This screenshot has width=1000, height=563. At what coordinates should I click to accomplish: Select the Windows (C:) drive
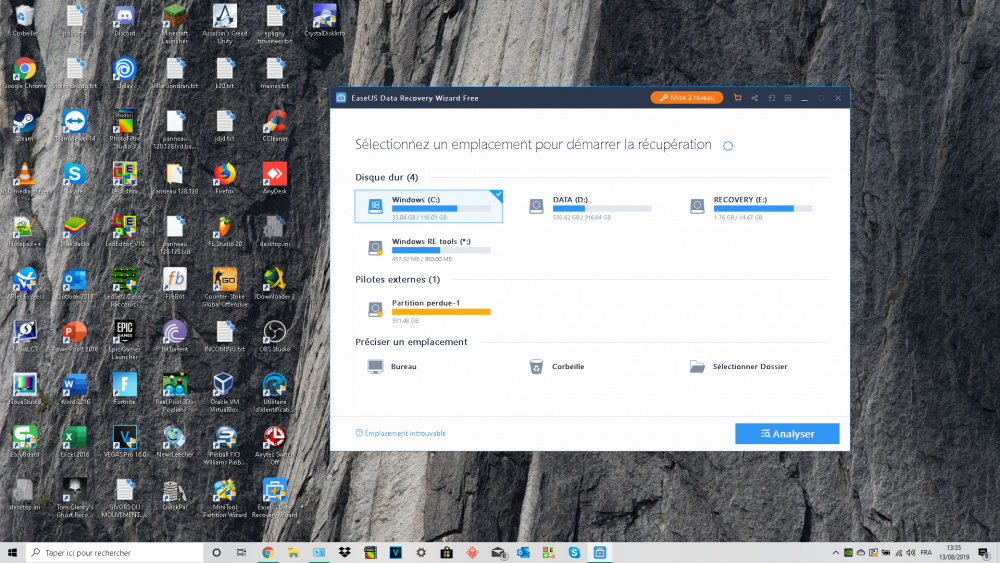click(429, 206)
